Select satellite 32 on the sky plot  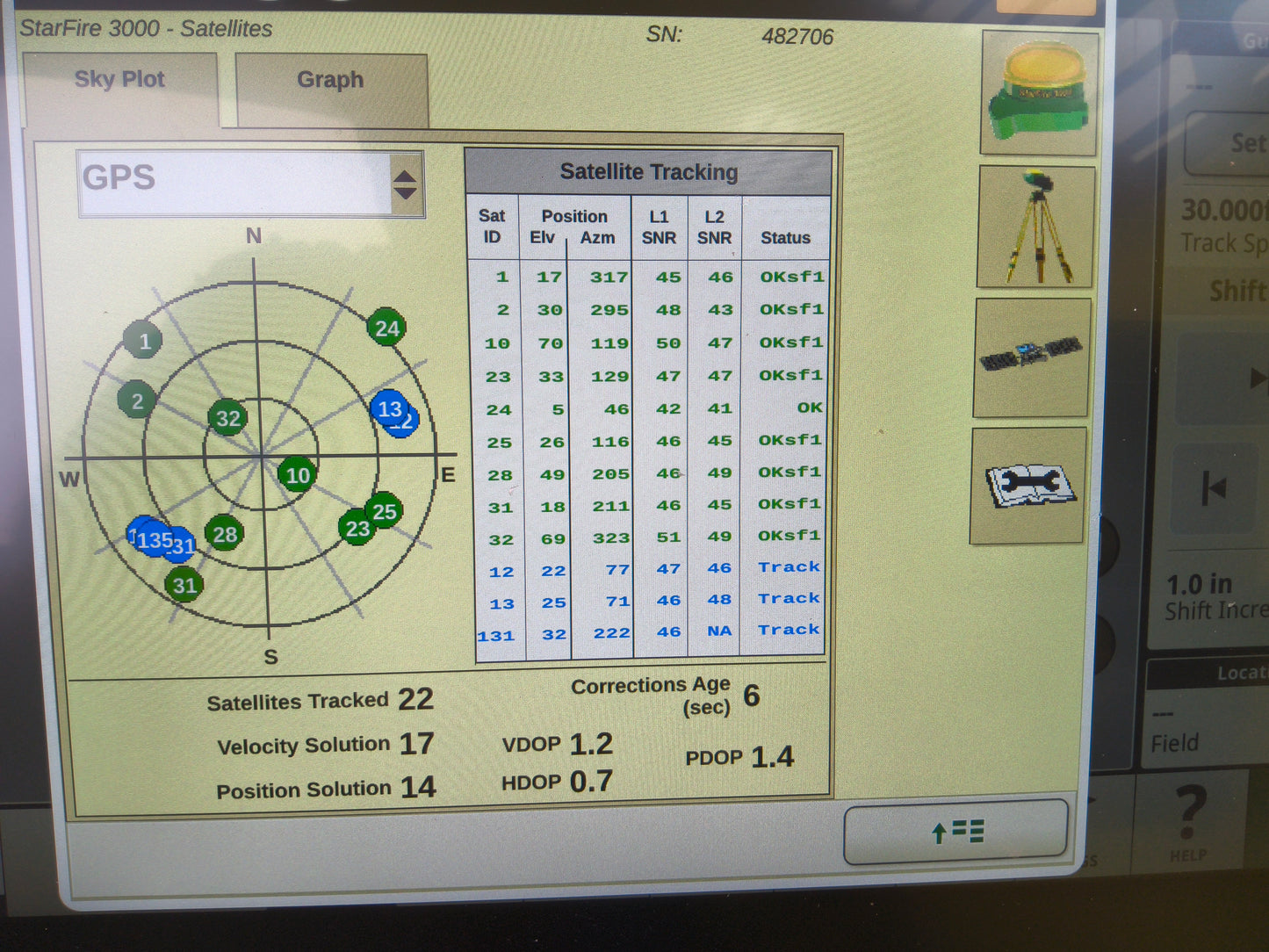(x=228, y=419)
